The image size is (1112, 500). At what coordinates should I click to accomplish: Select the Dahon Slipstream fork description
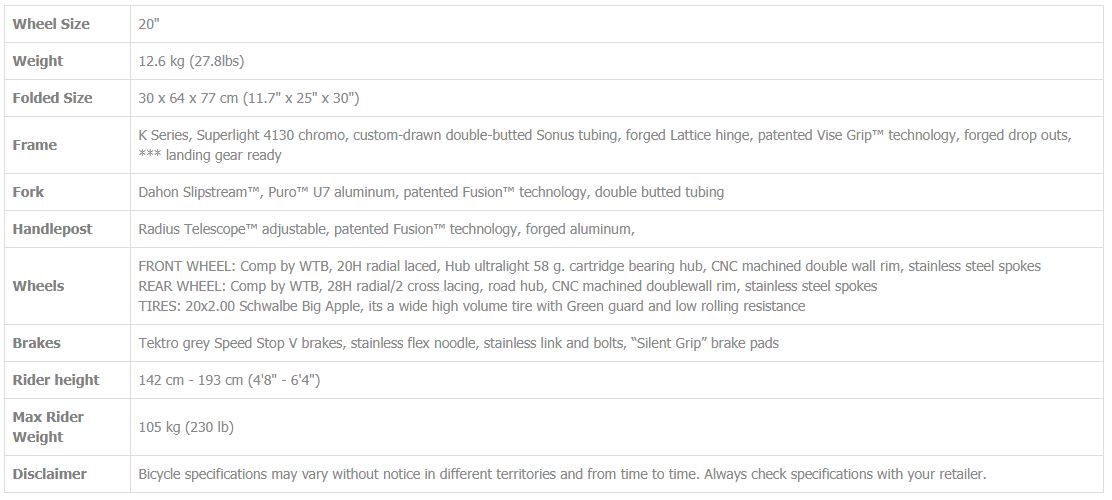tap(431, 191)
